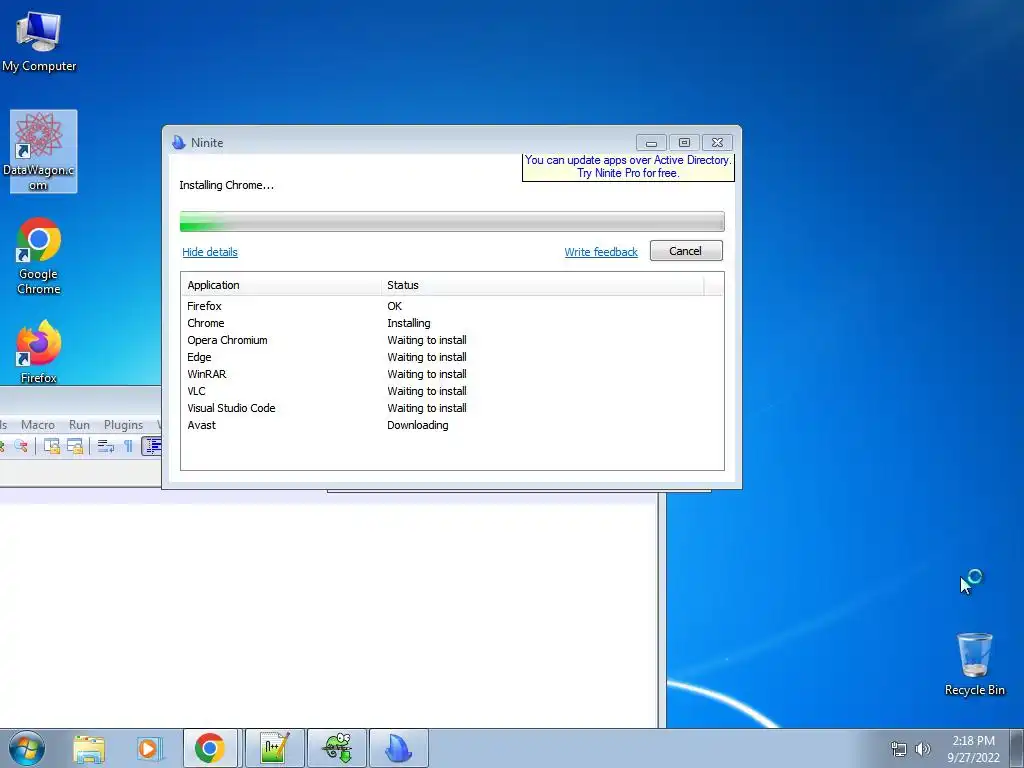This screenshot has width=1024, height=768.
Task: Open the Plugins menu in Notepad++
Action: click(x=123, y=424)
